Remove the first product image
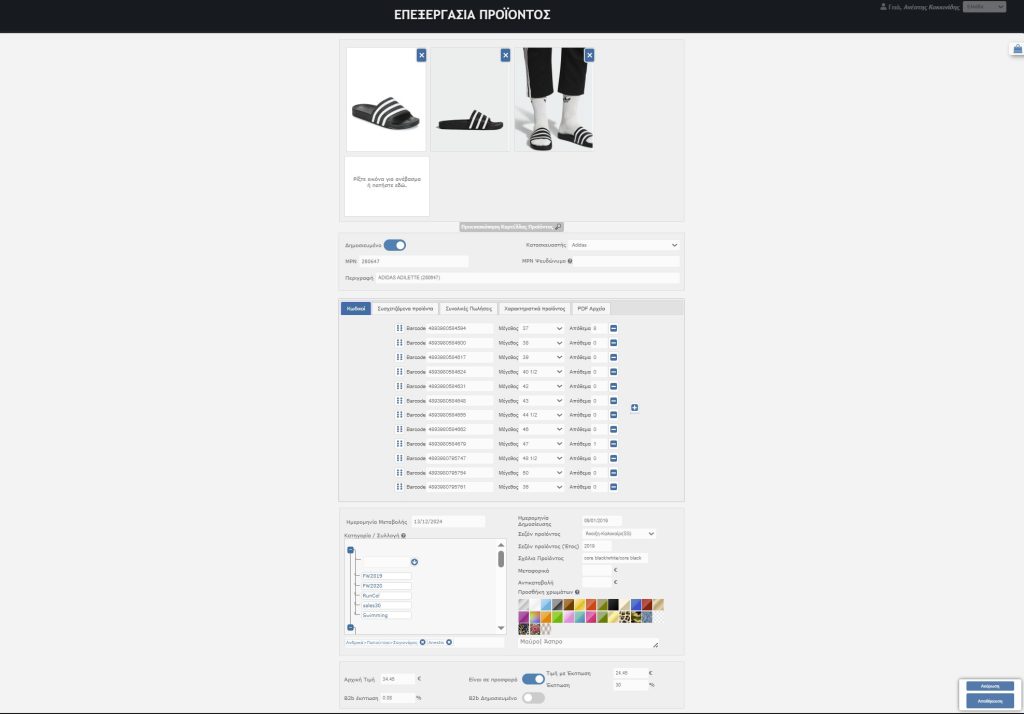 (x=421, y=55)
